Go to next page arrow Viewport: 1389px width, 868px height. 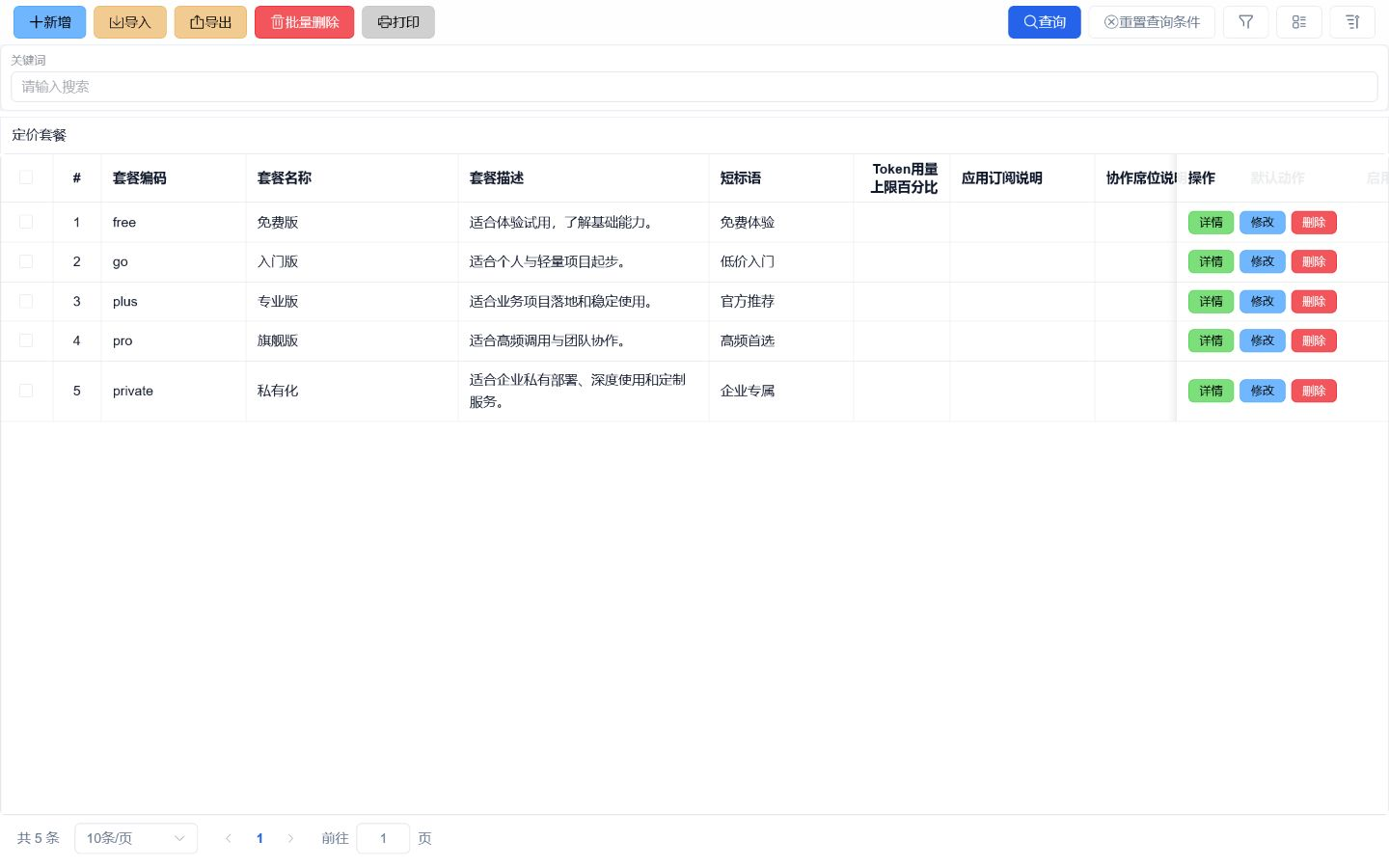290,838
